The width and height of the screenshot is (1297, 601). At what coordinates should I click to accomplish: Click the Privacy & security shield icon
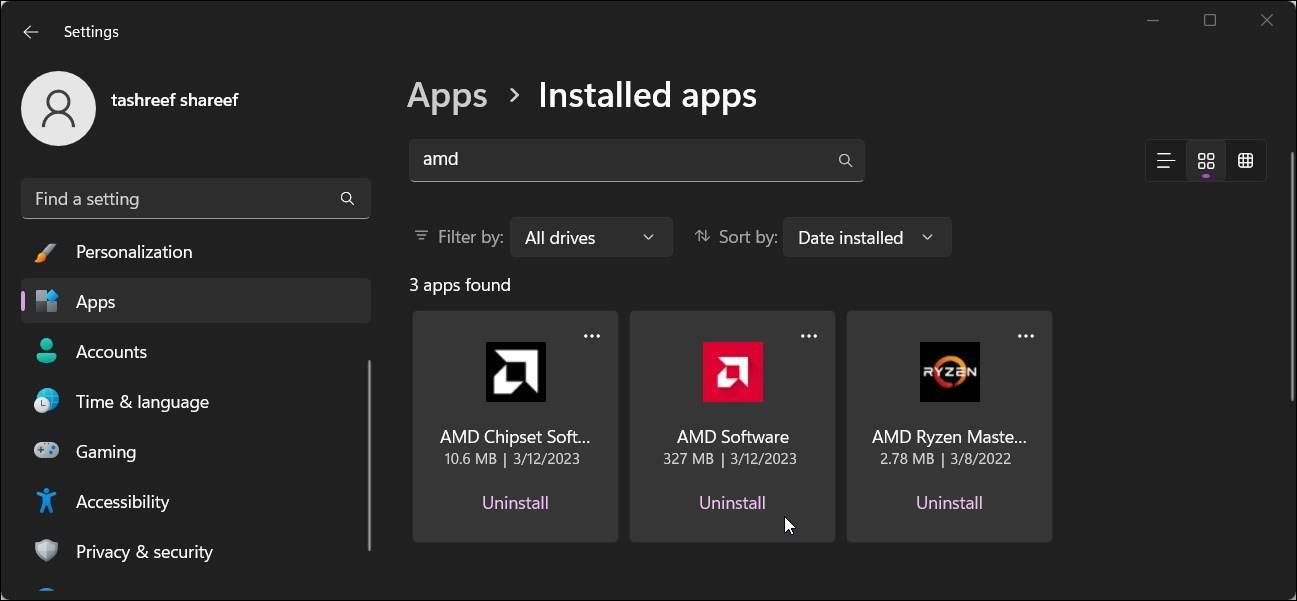46,552
